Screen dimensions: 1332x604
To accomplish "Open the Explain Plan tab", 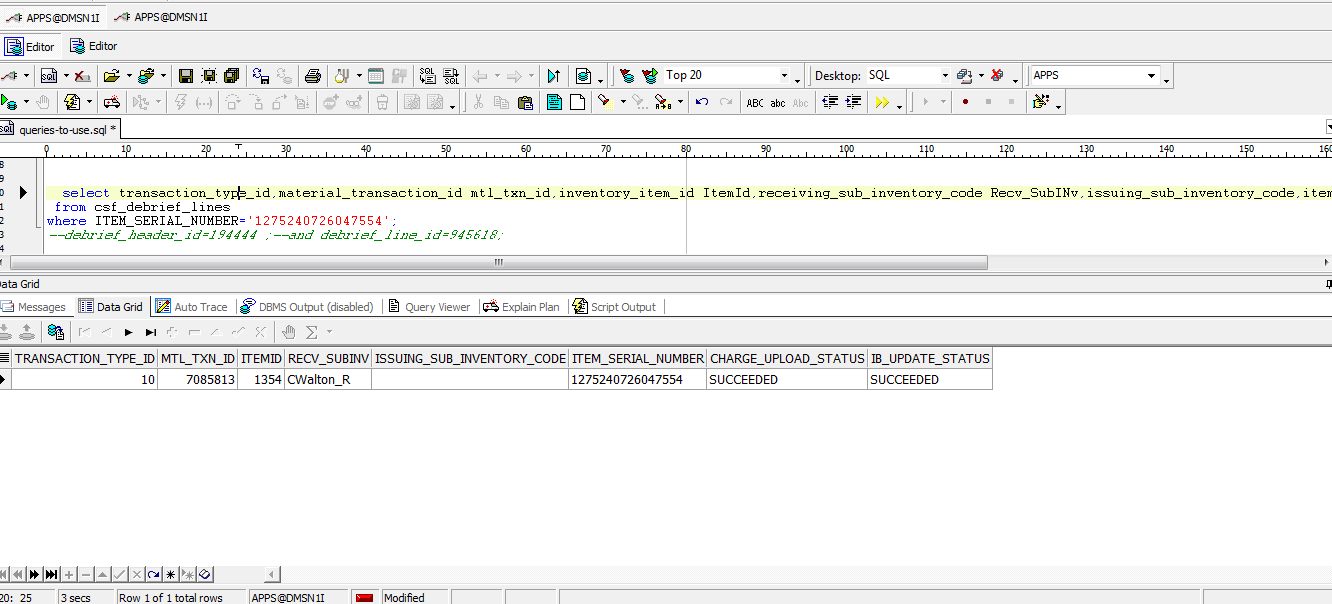I will [522, 307].
